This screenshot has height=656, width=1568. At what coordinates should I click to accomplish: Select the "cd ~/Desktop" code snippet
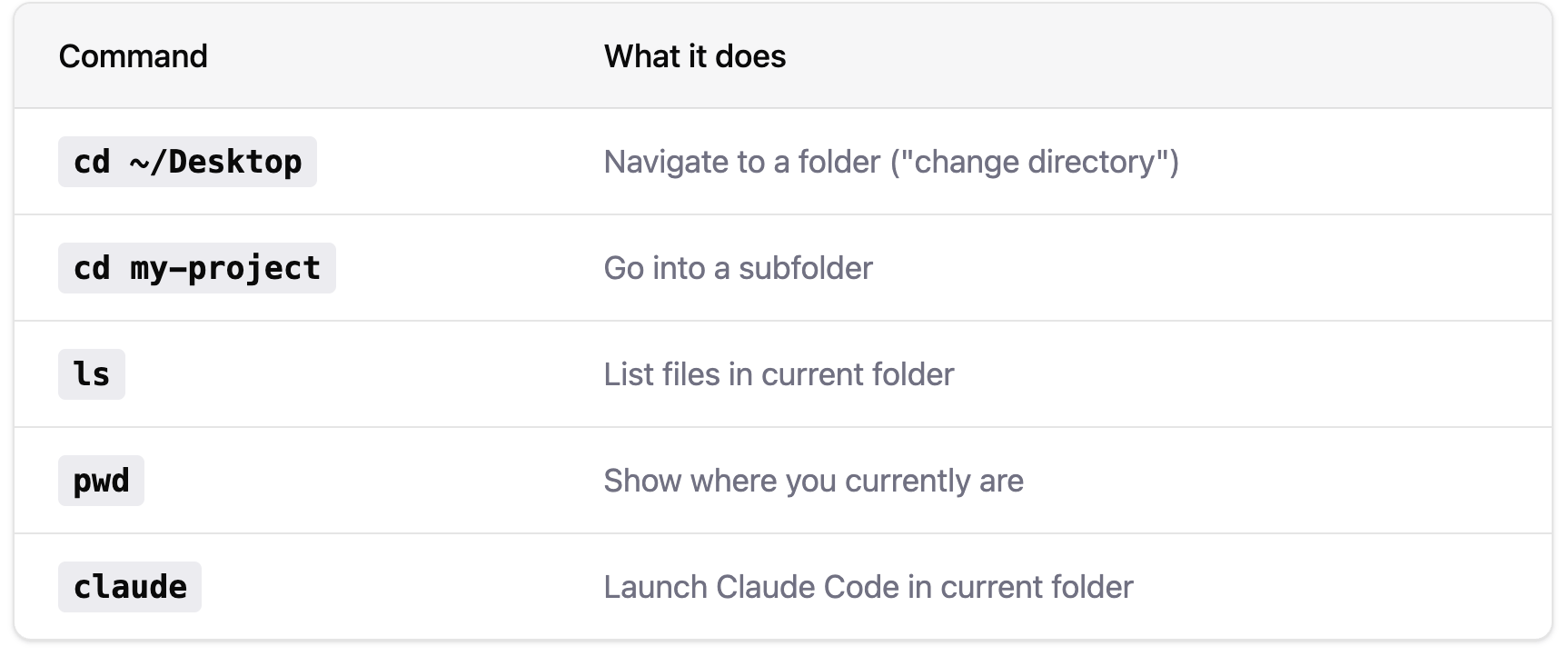[187, 162]
